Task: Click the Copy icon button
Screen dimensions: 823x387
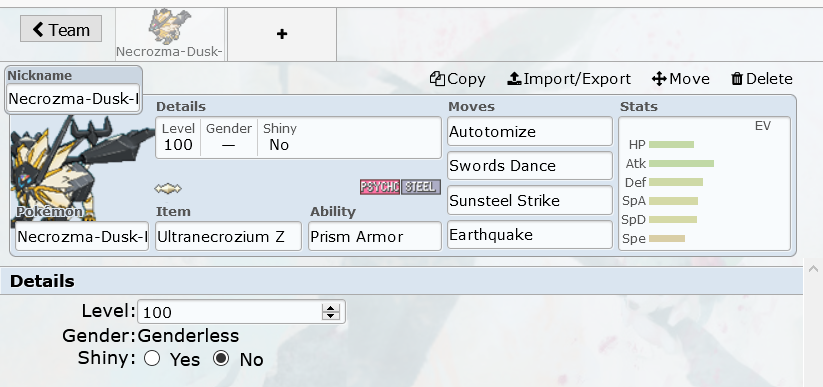Action: (457, 79)
